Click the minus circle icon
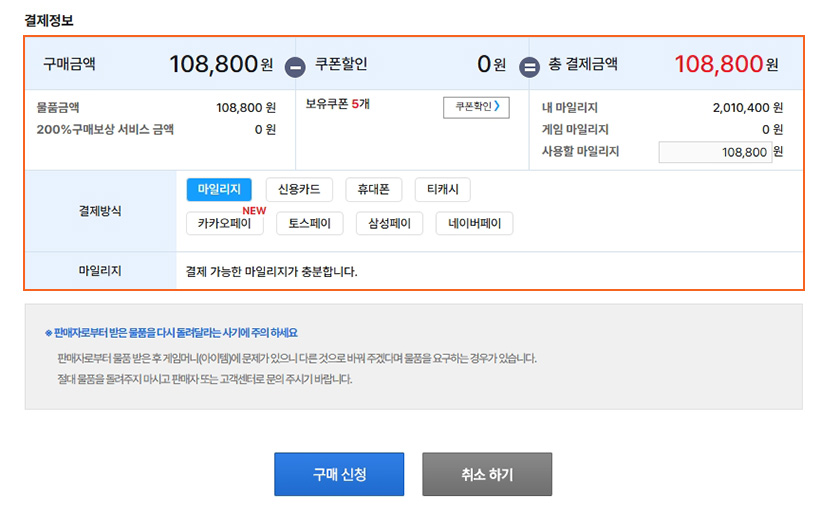The image size is (820, 516). (295, 67)
